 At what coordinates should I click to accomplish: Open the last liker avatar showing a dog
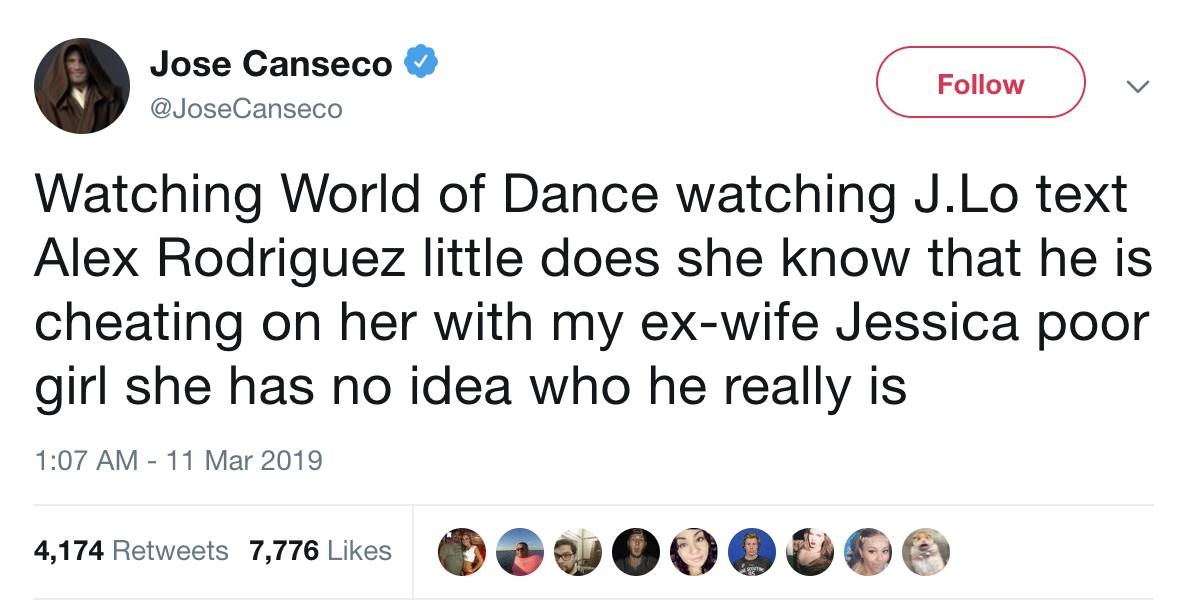(x=927, y=550)
